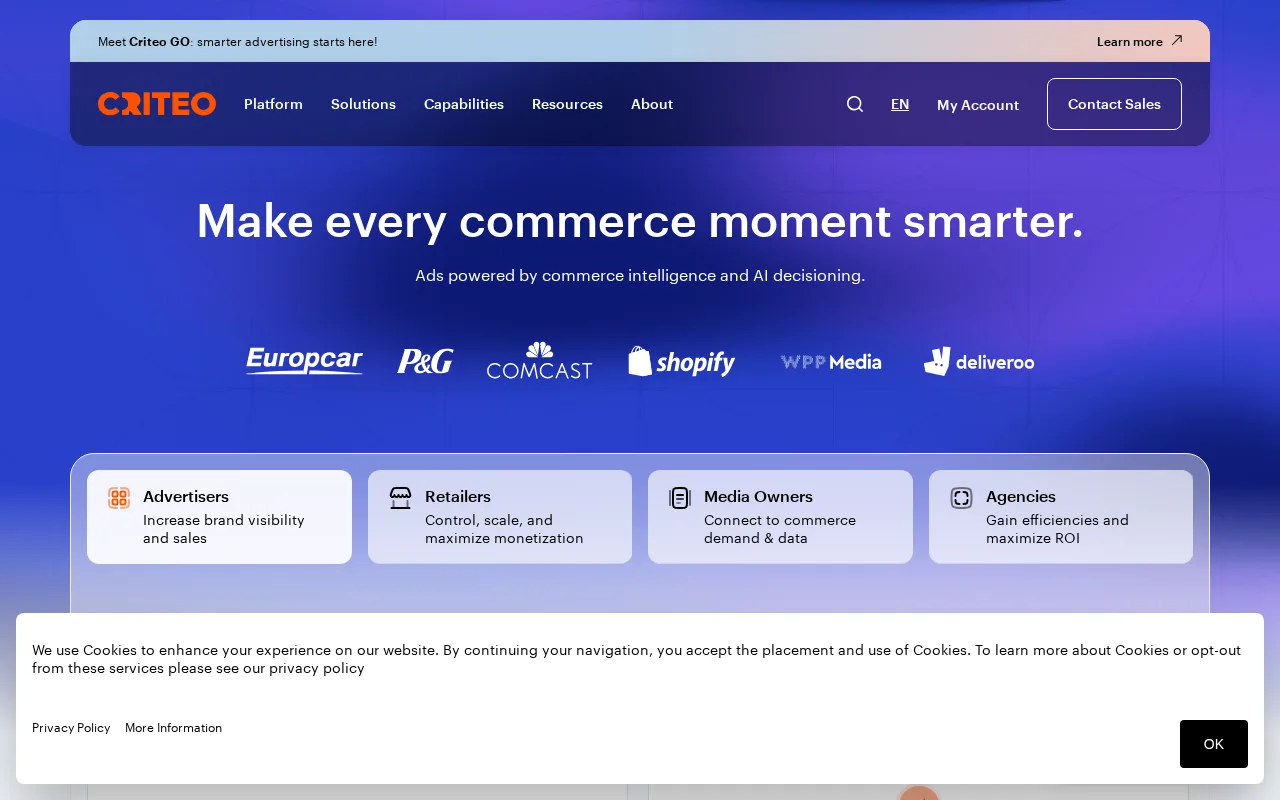Click 'Ads powered by commerce intelligence' subtitle

click(x=640, y=275)
